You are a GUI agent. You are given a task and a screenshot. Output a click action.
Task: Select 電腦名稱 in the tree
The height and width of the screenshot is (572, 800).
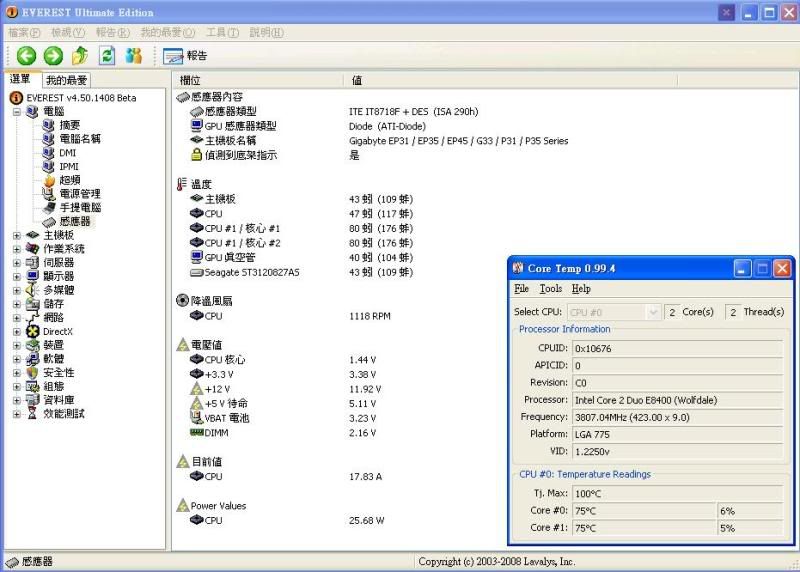(x=80, y=139)
